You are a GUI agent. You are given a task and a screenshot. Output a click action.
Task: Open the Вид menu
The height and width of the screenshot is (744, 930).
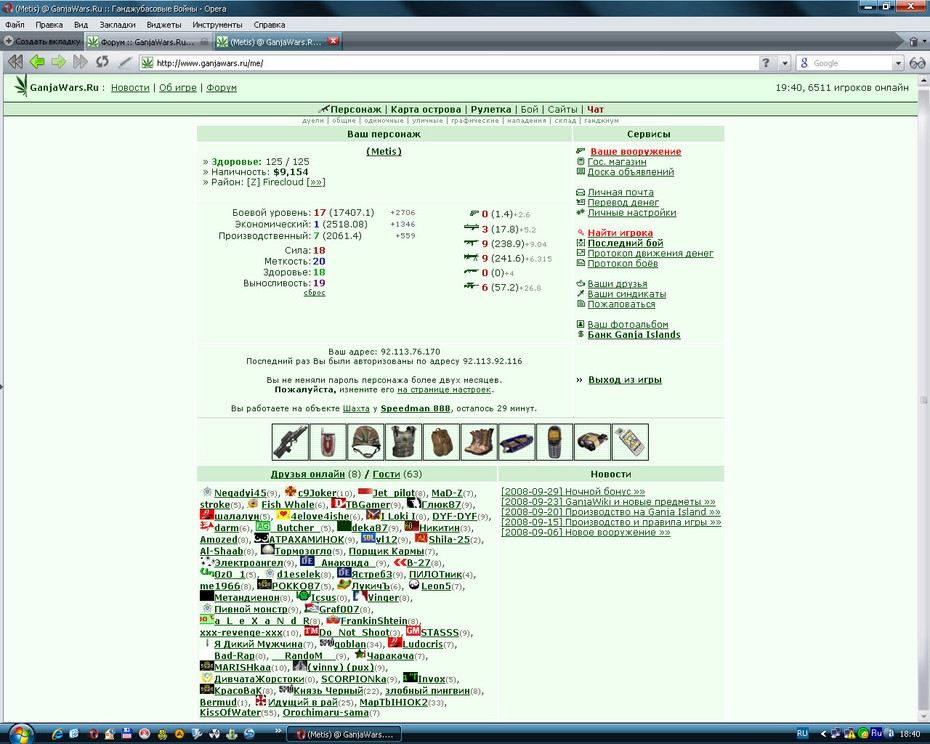click(81, 25)
